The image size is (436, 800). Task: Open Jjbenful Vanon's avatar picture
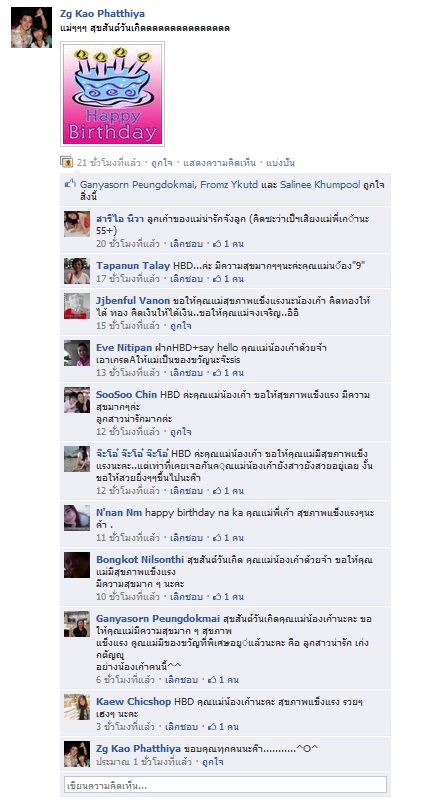pyautogui.click(x=77, y=306)
